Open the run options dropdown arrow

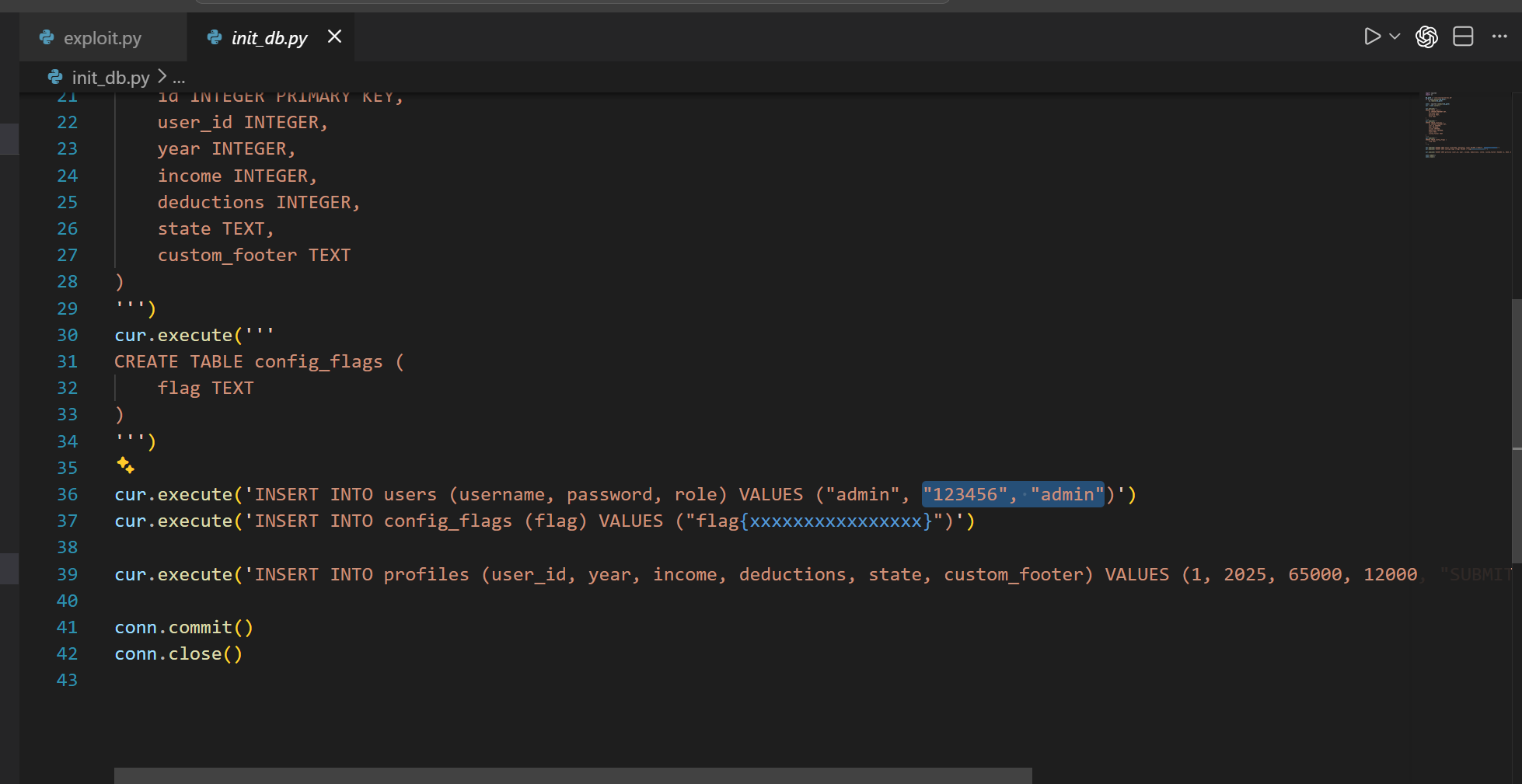pyautogui.click(x=1395, y=37)
